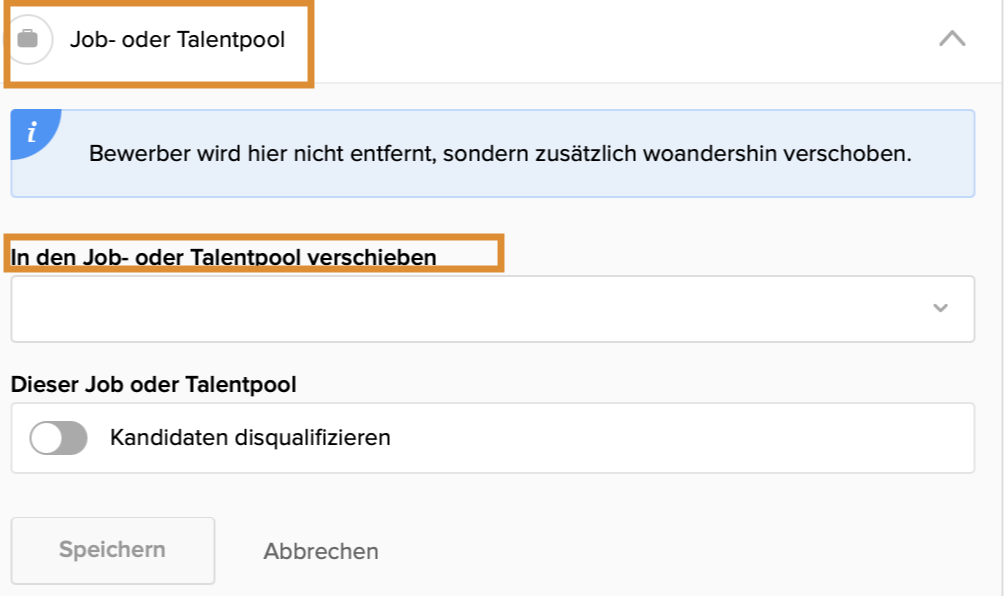Click the white knob of the disqualify switch

pos(47,438)
